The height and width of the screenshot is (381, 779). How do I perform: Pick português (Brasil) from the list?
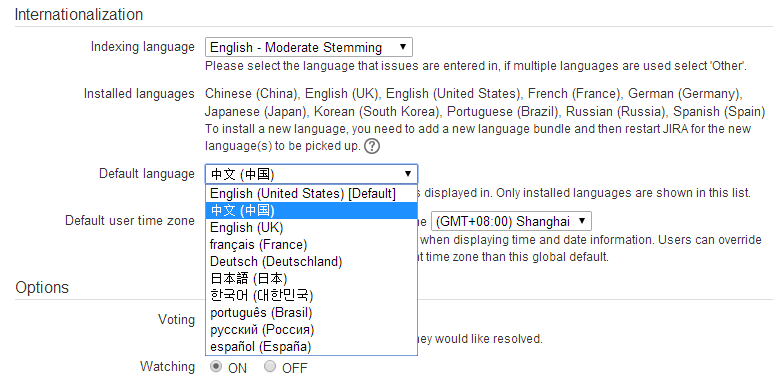[312, 312]
